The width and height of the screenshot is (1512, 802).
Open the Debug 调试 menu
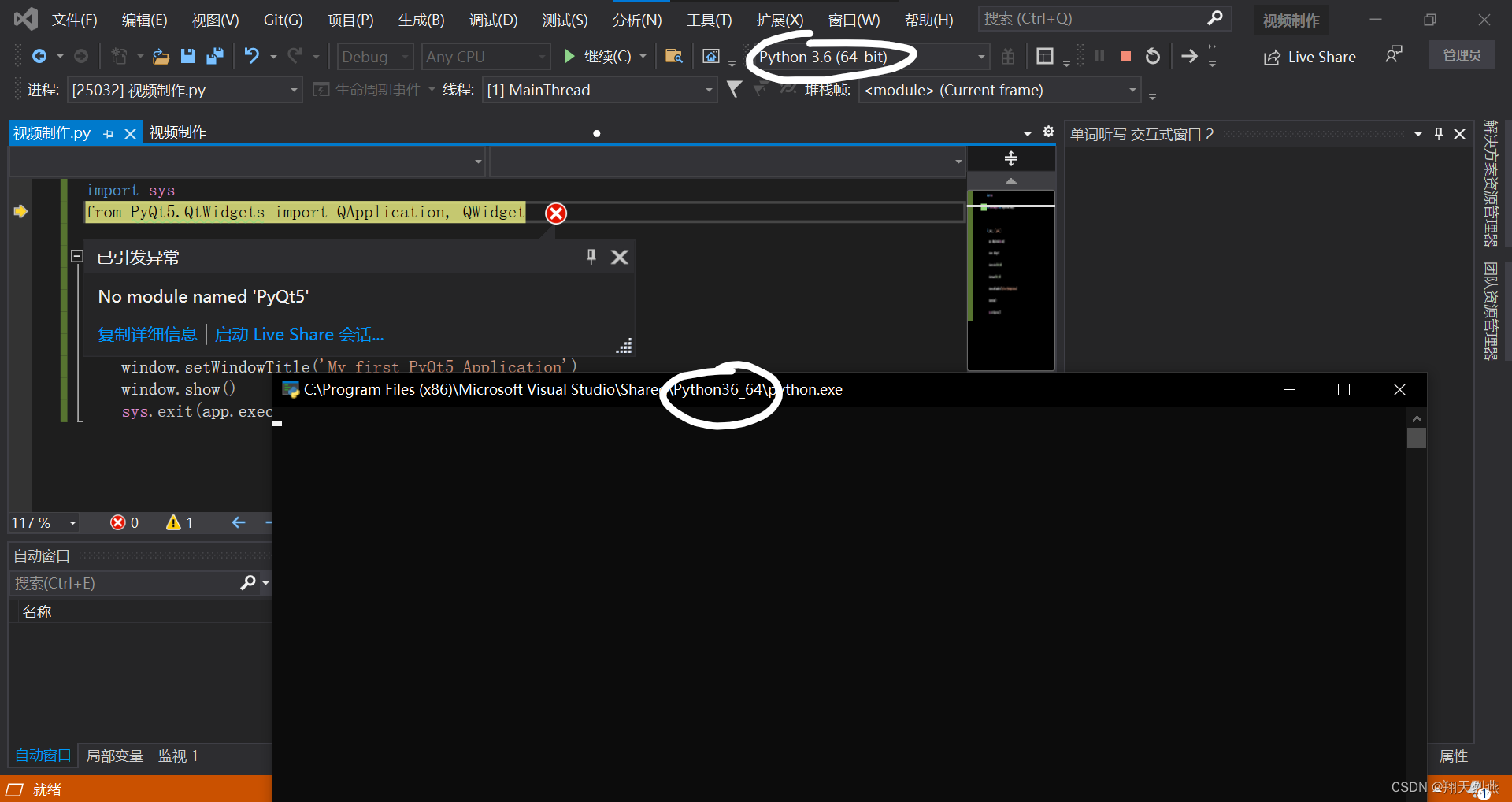click(x=493, y=20)
